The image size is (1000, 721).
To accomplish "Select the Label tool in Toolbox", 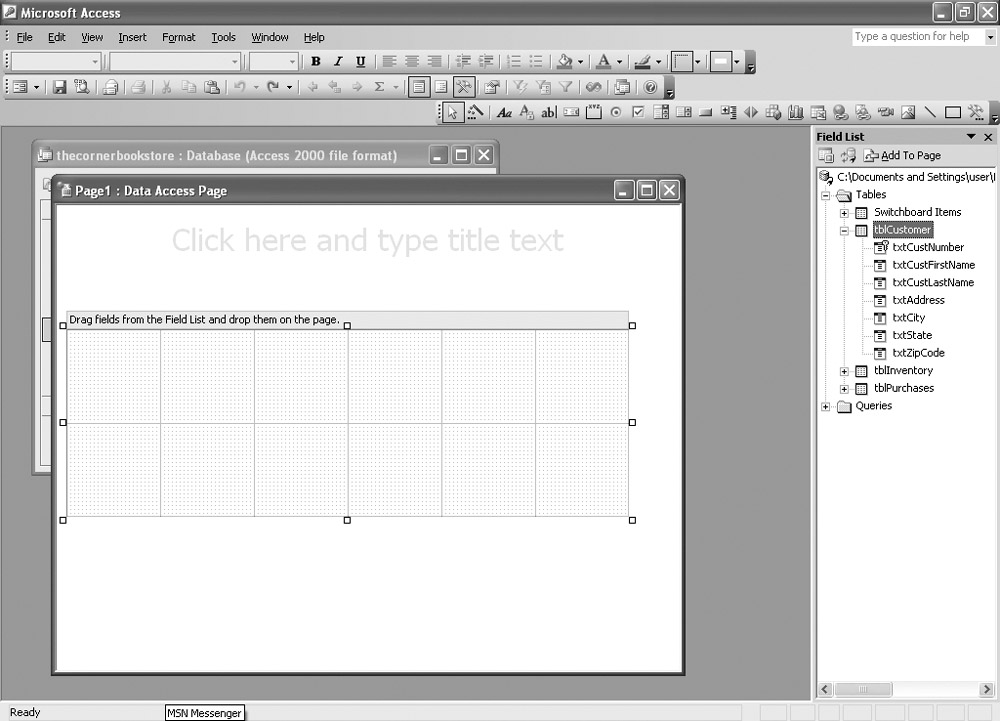I will [504, 113].
